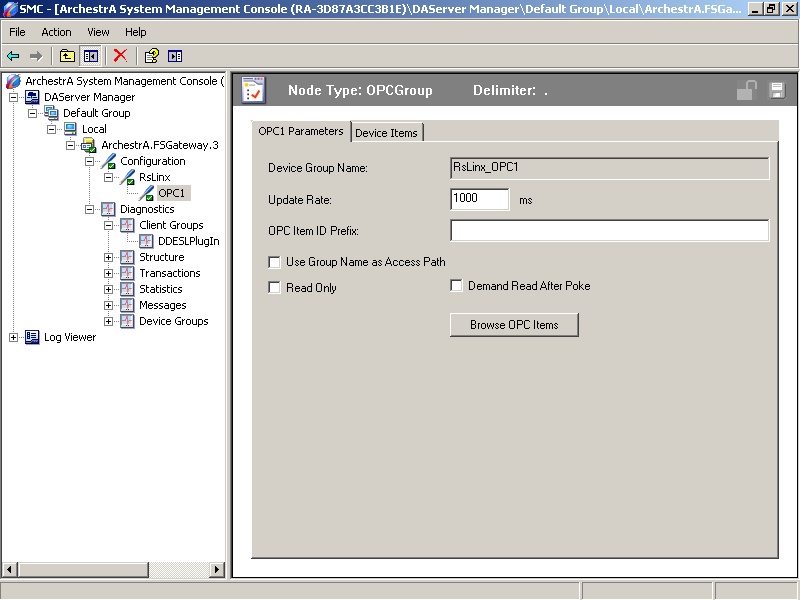Select the Messages tree item

pyautogui.click(x=162, y=305)
